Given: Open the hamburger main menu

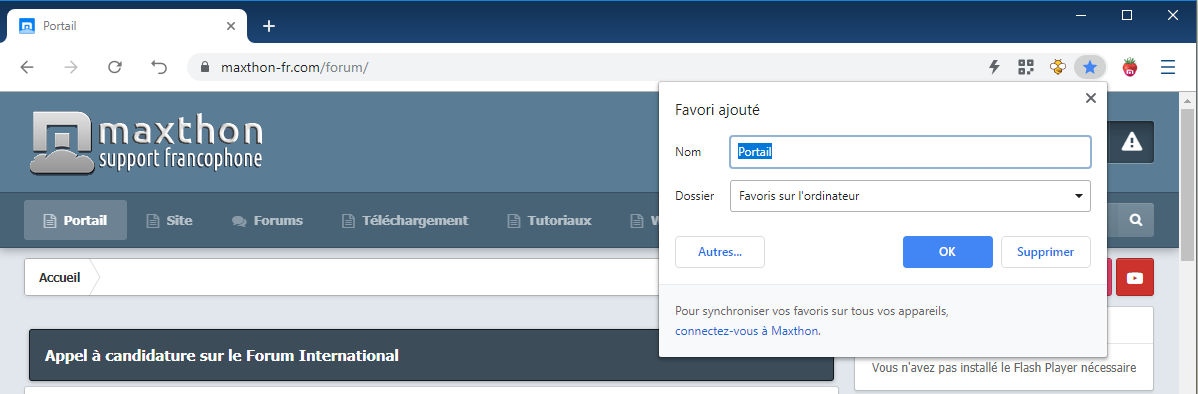Looking at the screenshot, I should 1167,67.
